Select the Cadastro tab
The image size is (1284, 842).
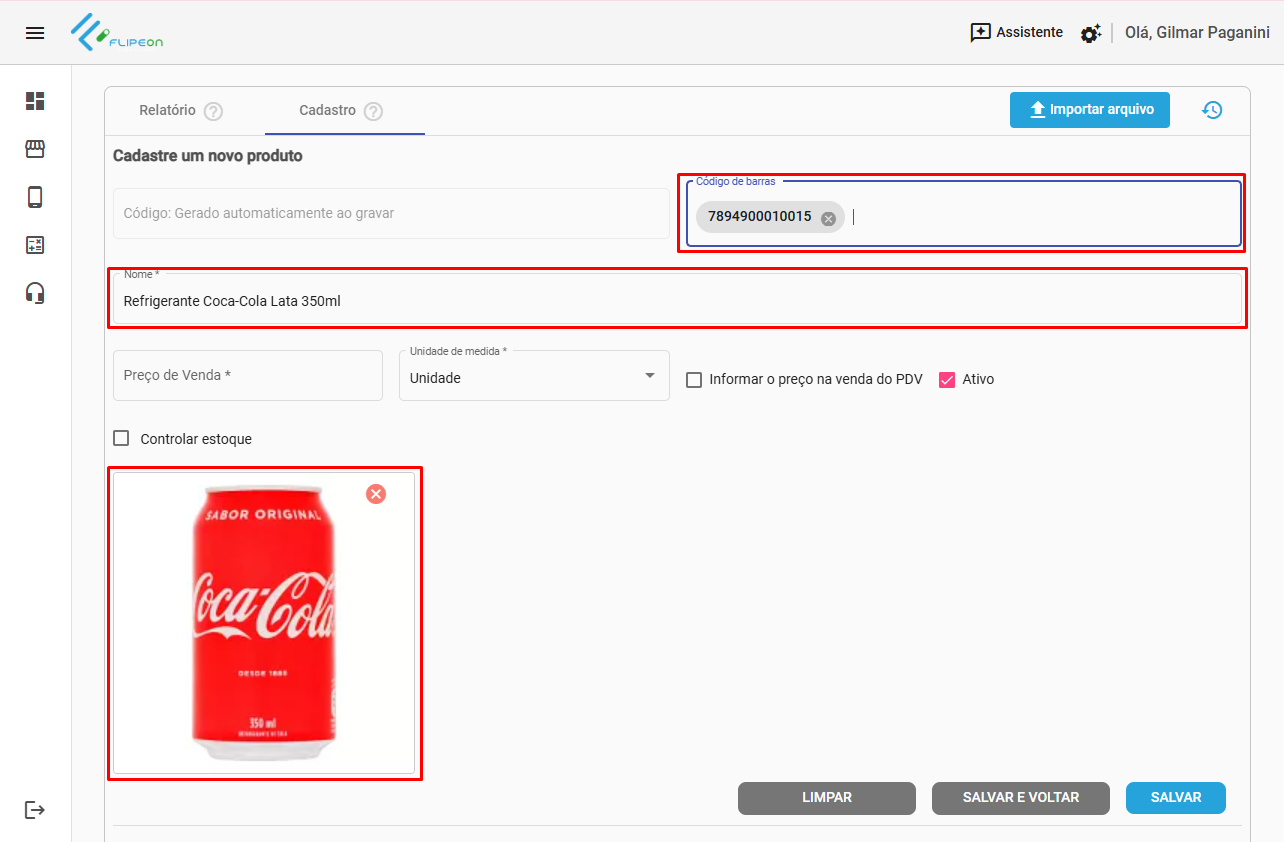click(328, 110)
